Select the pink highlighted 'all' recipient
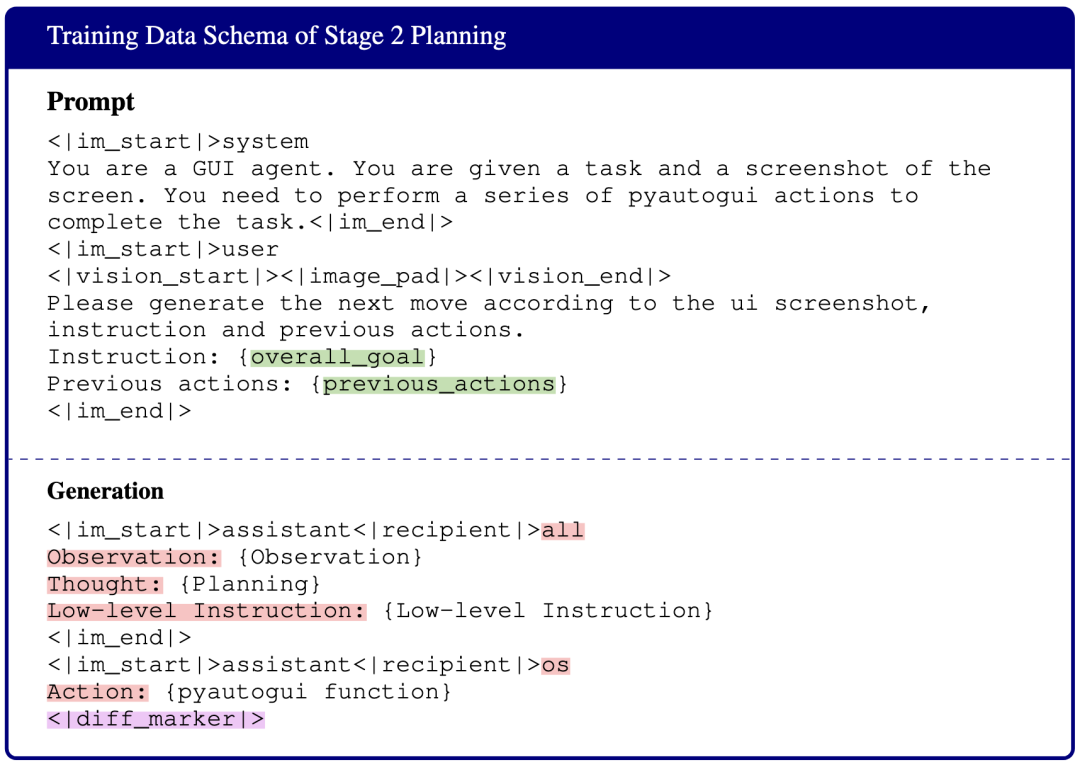The height and width of the screenshot is (767, 1080). click(563, 531)
